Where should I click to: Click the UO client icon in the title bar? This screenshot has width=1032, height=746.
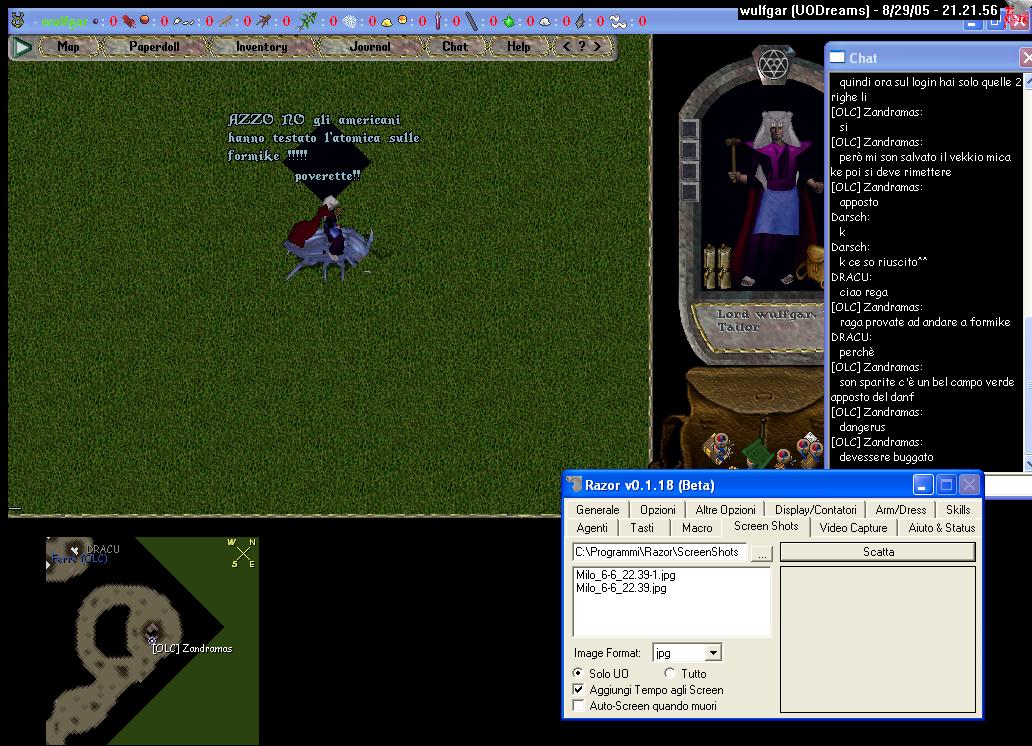click(x=18, y=20)
